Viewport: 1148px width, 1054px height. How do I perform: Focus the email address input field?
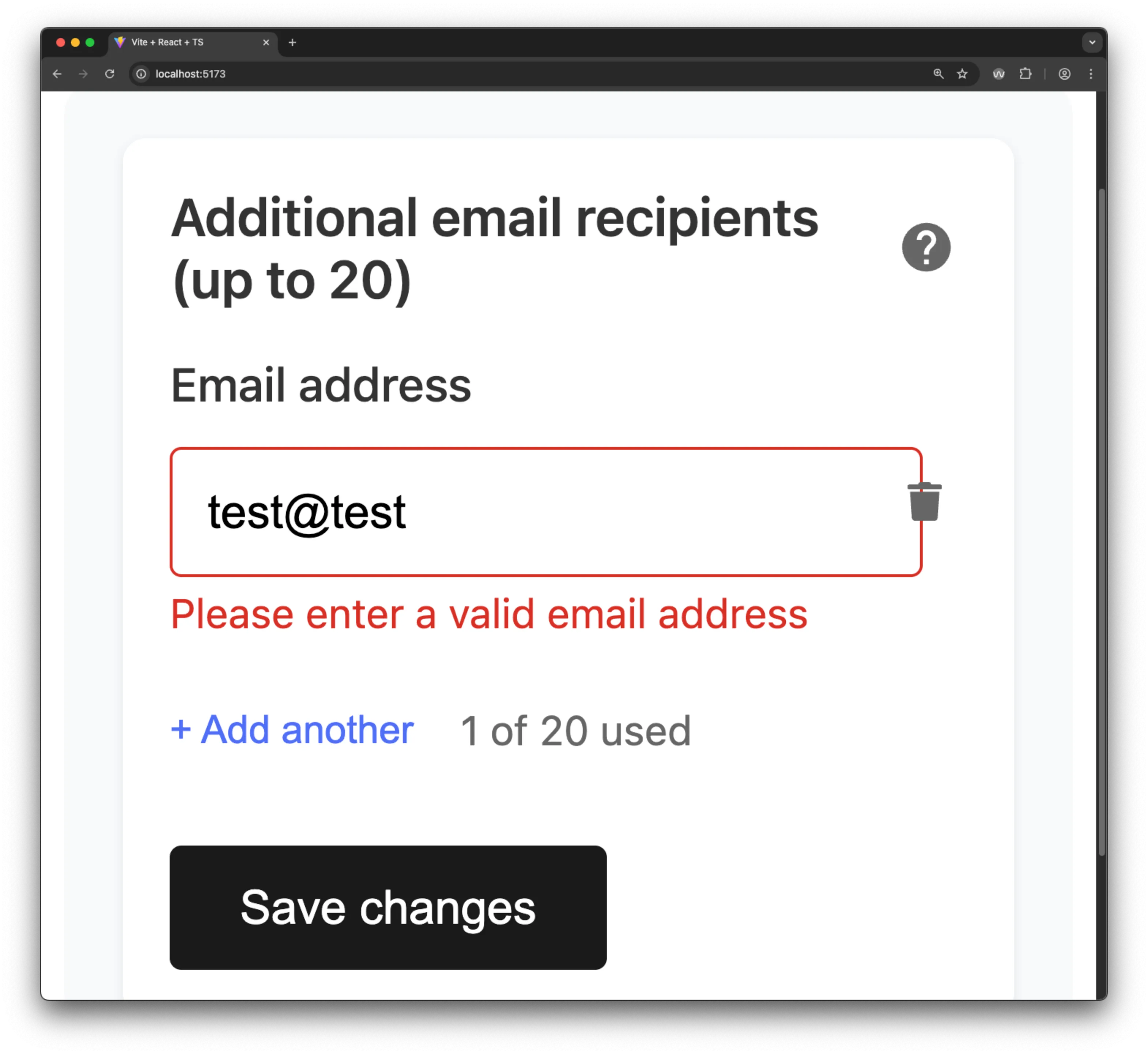546,512
